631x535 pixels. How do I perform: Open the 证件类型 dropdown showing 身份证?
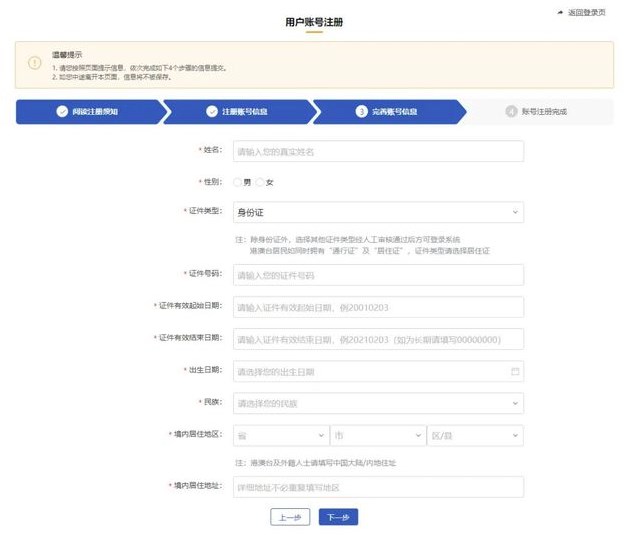(x=378, y=212)
